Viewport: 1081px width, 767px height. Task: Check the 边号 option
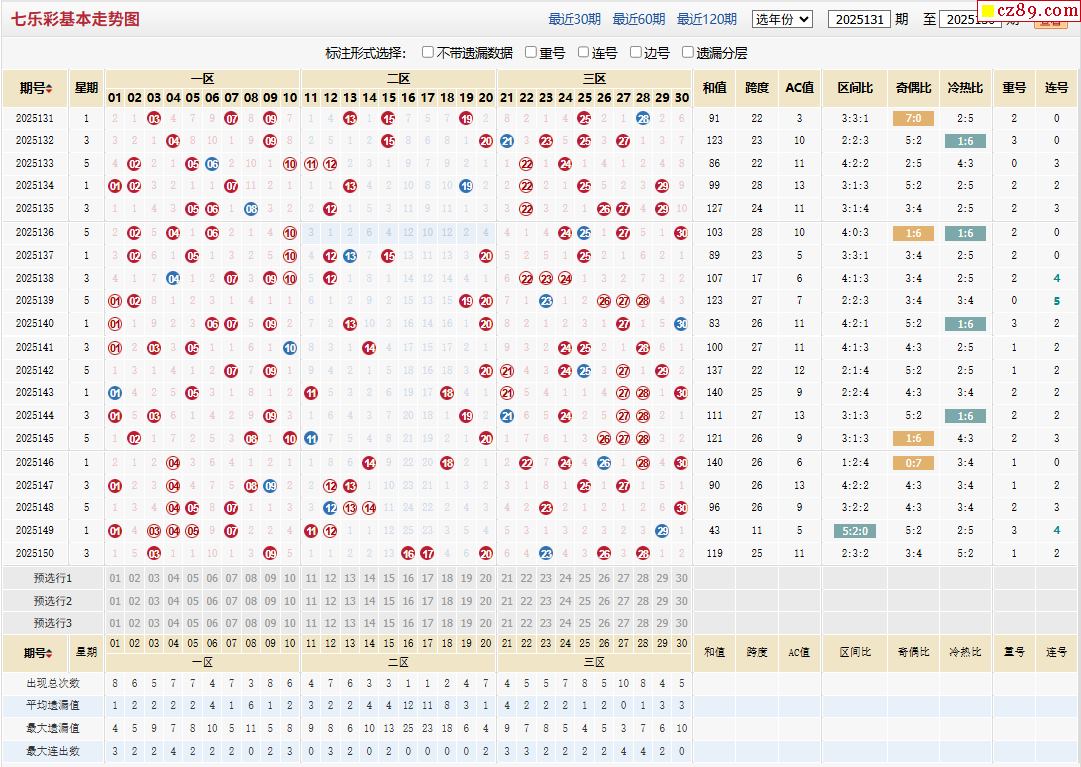point(636,52)
